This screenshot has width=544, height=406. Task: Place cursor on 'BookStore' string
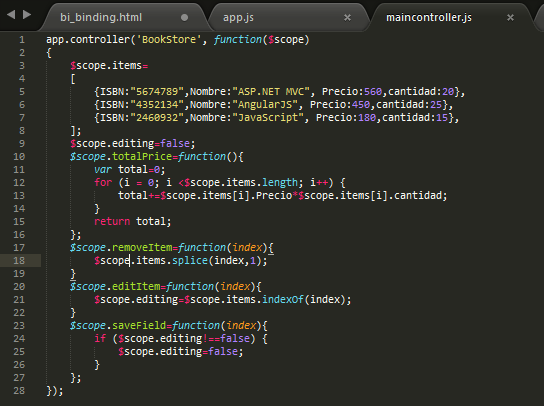click(169, 40)
